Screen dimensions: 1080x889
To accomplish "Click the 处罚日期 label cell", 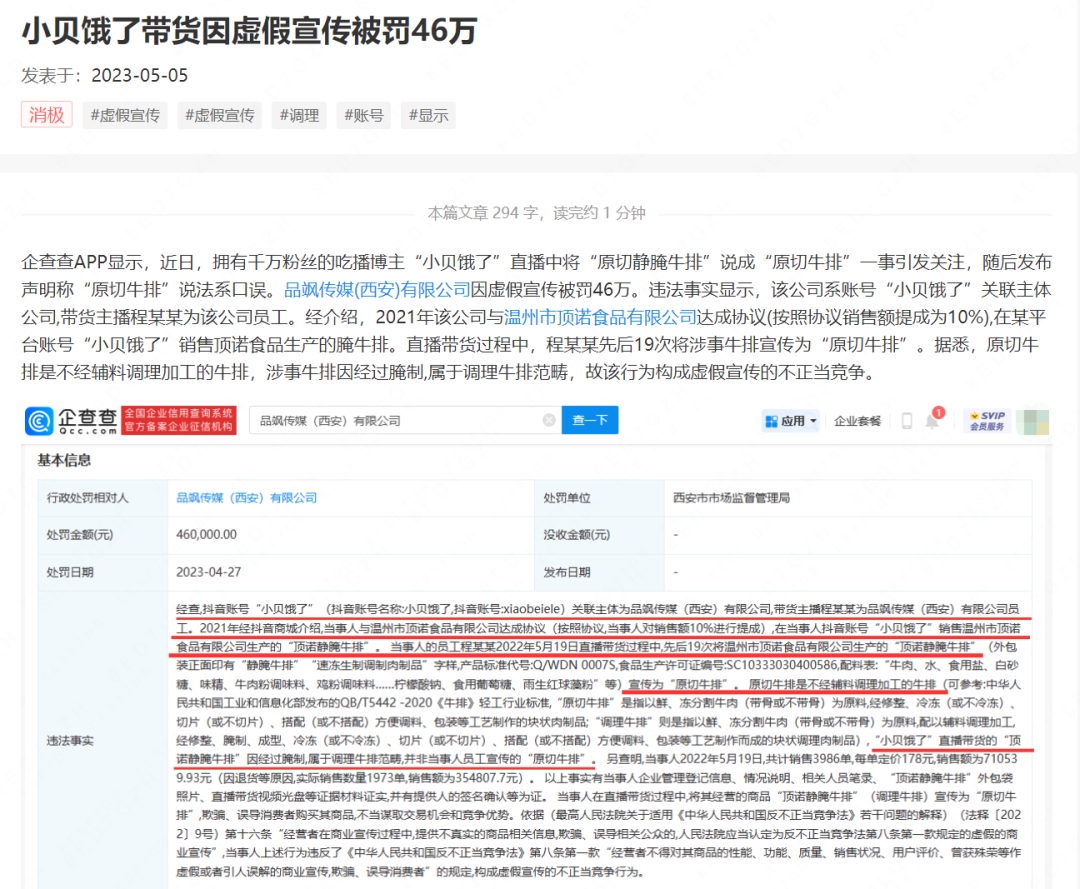I will [103, 572].
